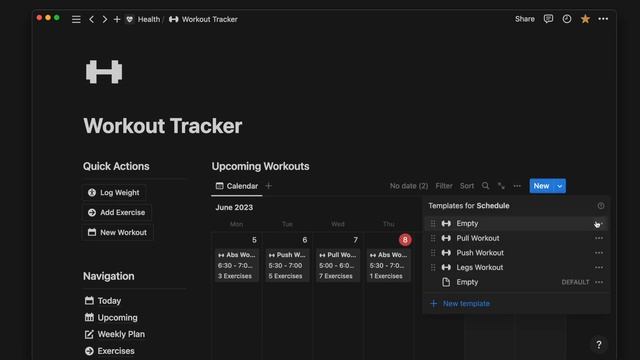
Task: Add a new page with plus icon
Action: tap(117, 19)
